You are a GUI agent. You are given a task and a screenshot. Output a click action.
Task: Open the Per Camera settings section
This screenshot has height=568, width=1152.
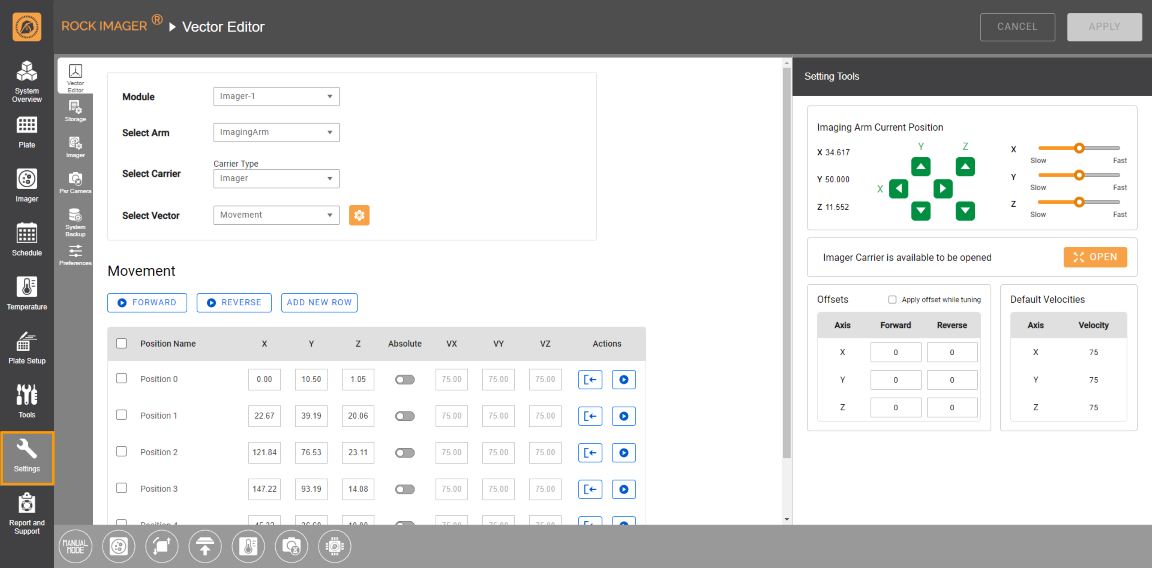click(x=75, y=182)
